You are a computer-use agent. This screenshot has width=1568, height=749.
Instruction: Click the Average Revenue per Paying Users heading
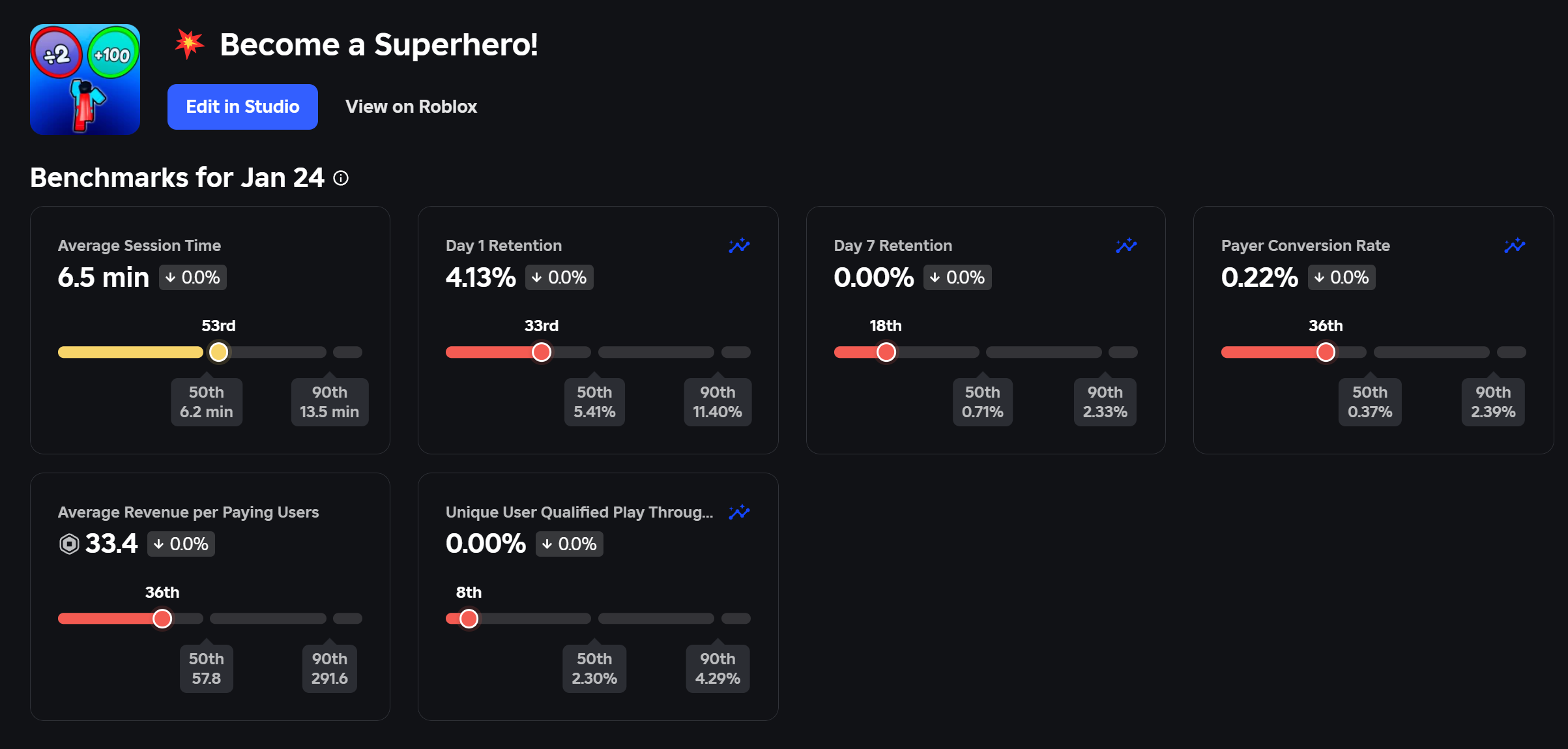188,512
